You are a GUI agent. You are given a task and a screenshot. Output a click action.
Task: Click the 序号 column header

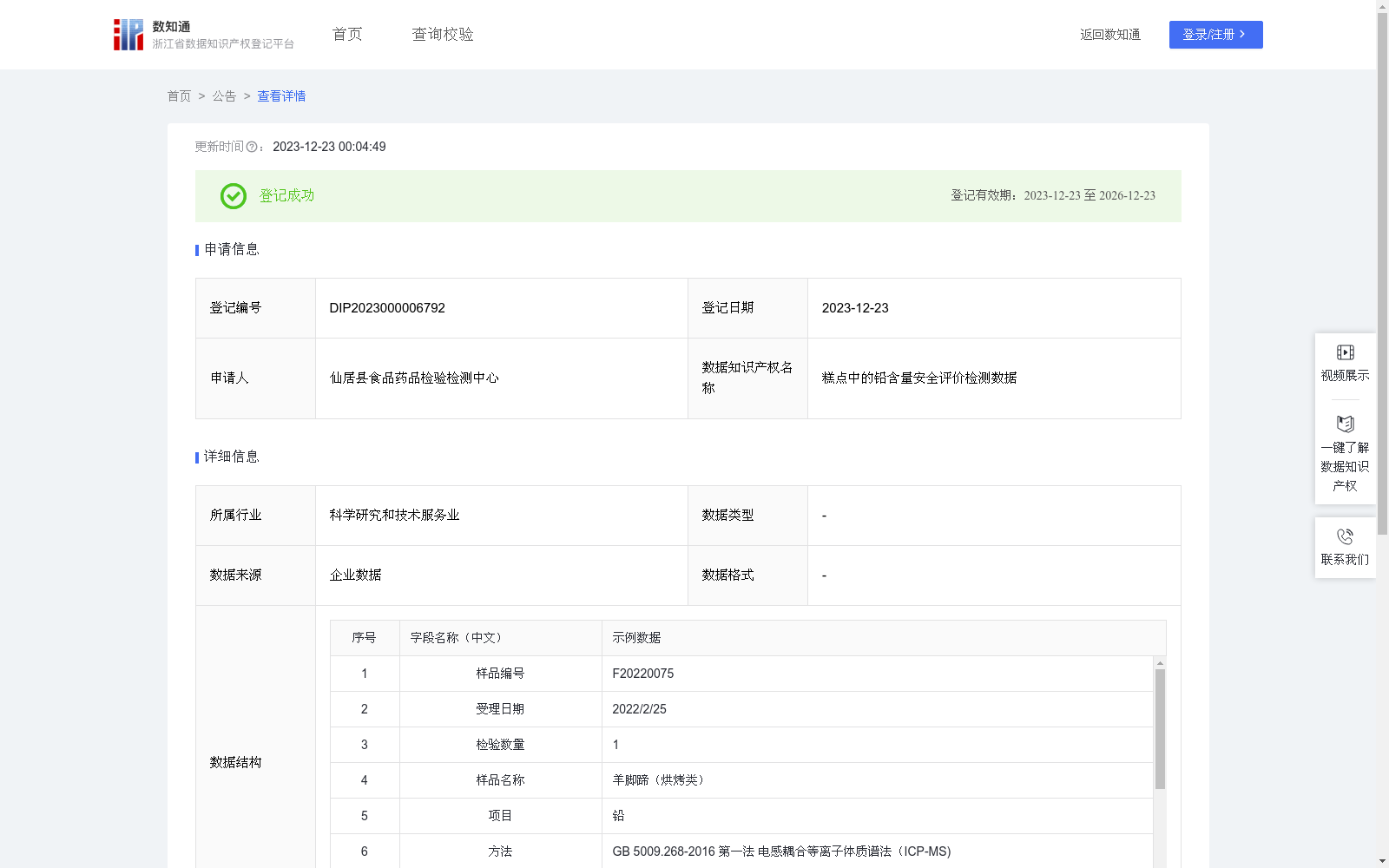364,638
